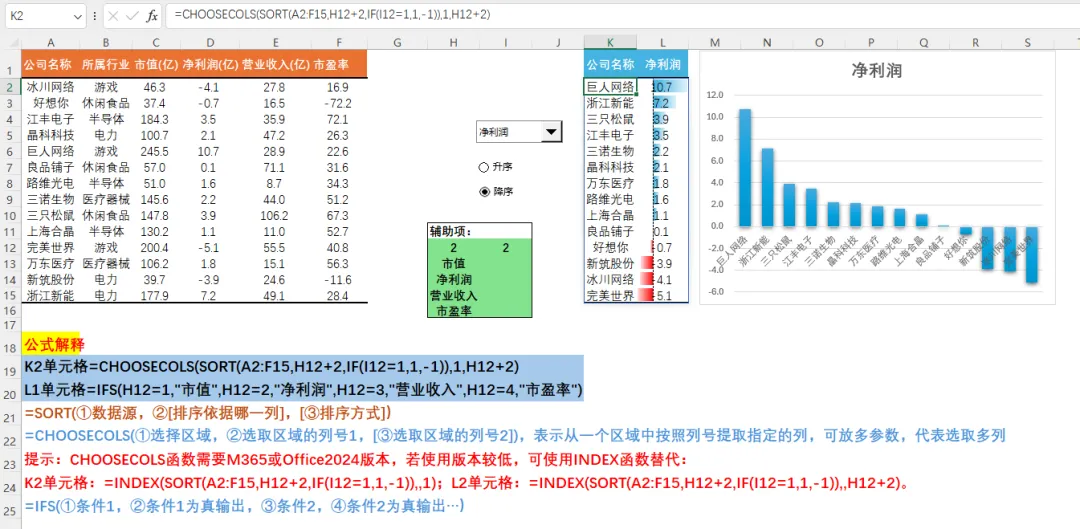Click the 营业收入(亿) header cell
This screenshot has width=1080, height=529.
coord(274,65)
